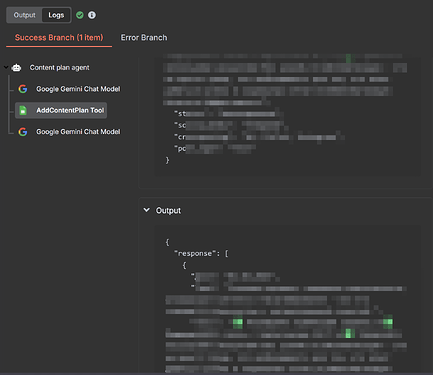Click the Content plan agent robot icon

coord(16,68)
